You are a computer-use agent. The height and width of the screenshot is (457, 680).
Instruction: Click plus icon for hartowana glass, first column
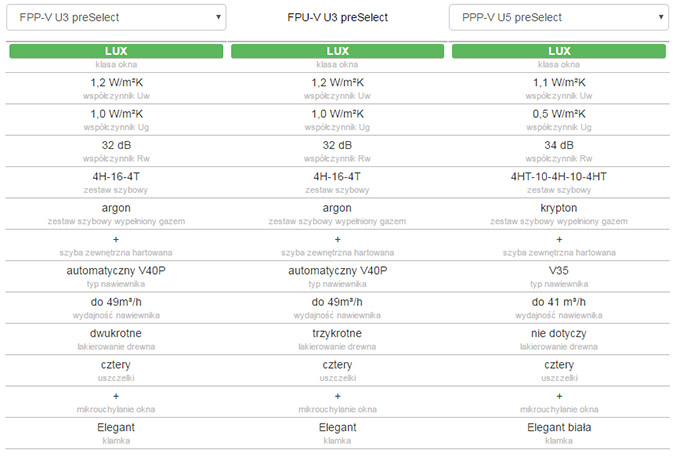[x=116, y=239]
